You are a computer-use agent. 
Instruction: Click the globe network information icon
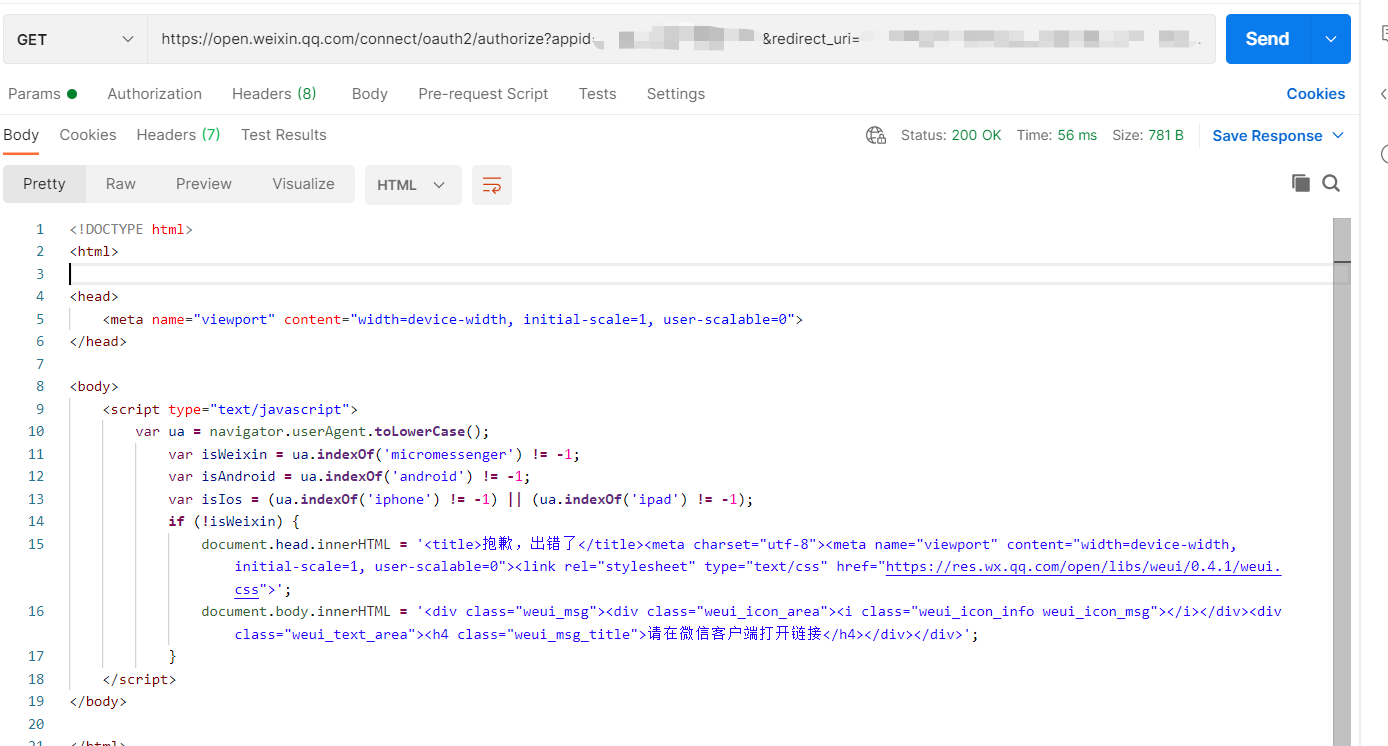pos(876,135)
